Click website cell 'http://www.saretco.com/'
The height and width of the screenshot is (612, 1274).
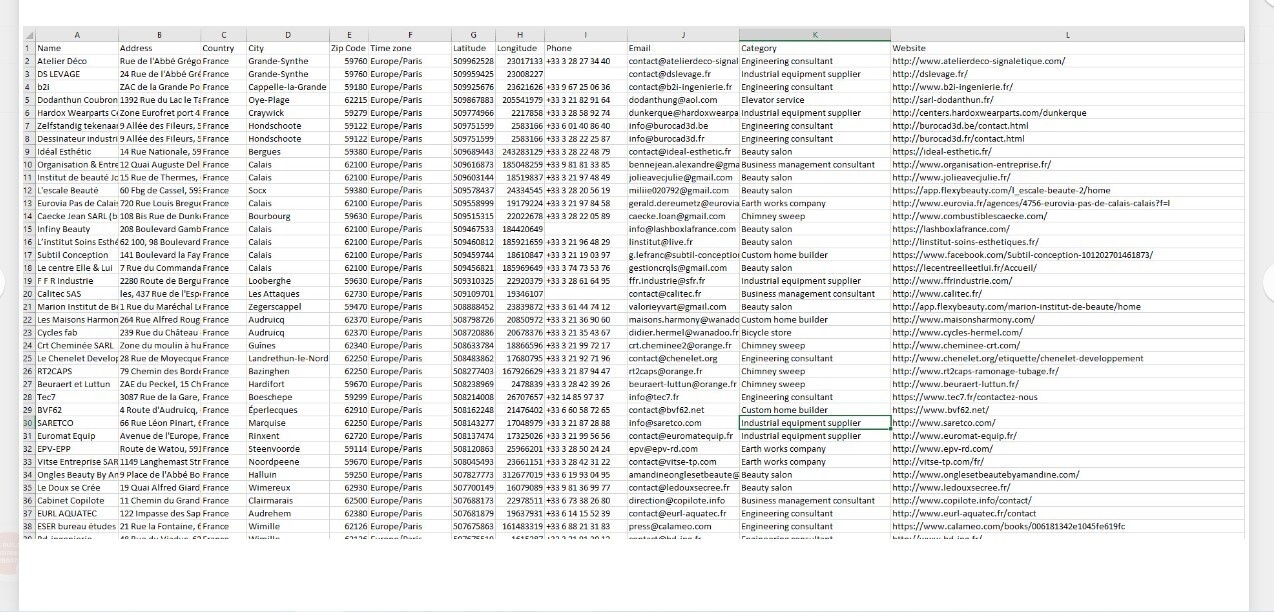tap(1067, 423)
